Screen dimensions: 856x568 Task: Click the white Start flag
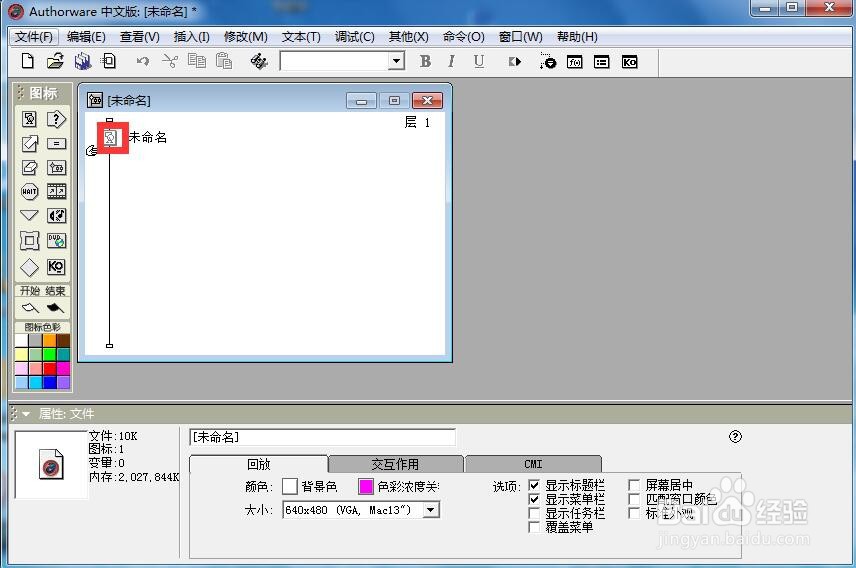[x=30, y=309]
